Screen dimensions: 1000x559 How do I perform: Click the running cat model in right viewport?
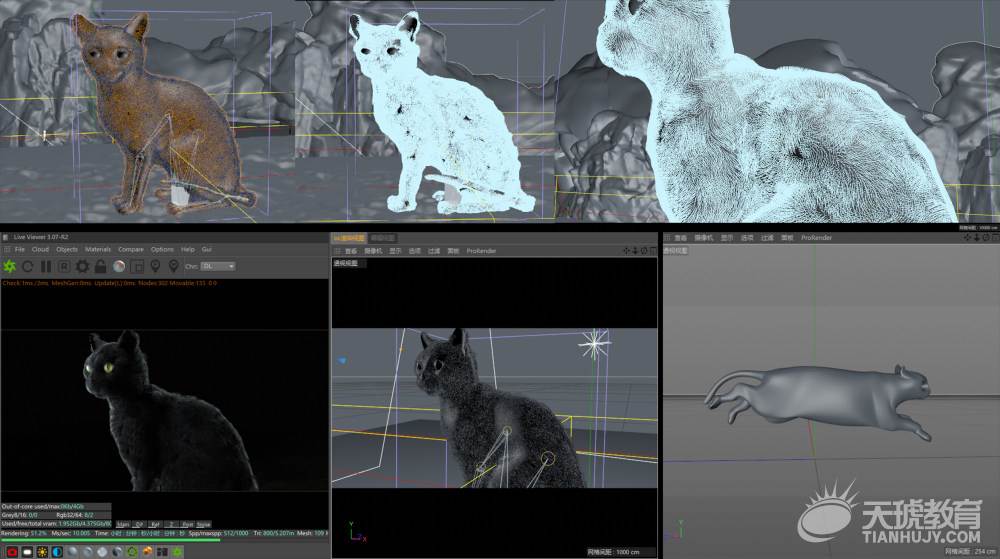[818, 398]
